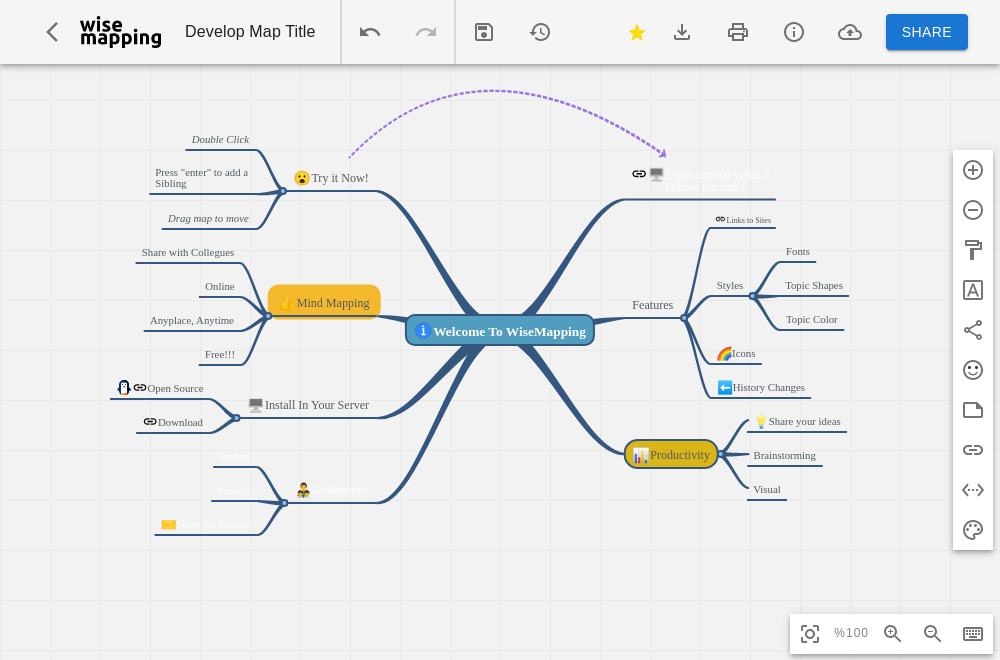Collapse the 'Install In Your Server' branch connector

[x=237, y=418]
